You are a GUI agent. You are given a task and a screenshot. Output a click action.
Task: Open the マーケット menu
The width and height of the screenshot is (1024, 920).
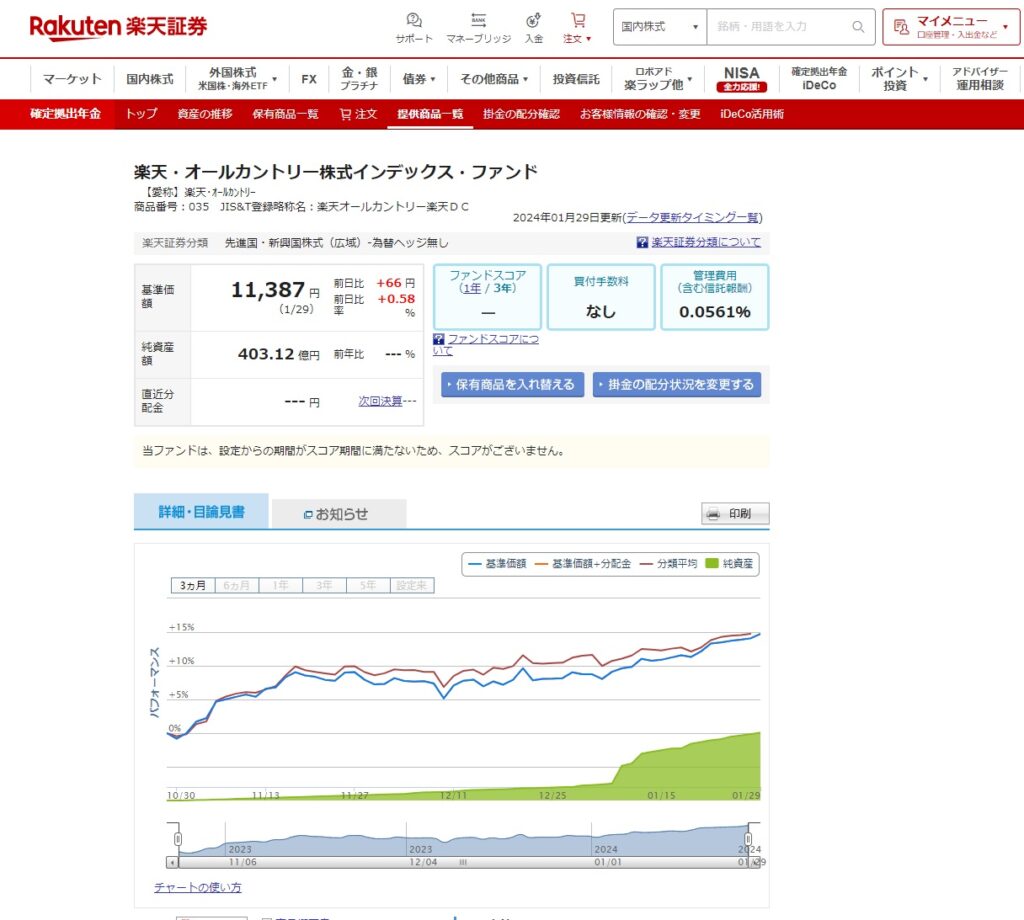tap(72, 79)
